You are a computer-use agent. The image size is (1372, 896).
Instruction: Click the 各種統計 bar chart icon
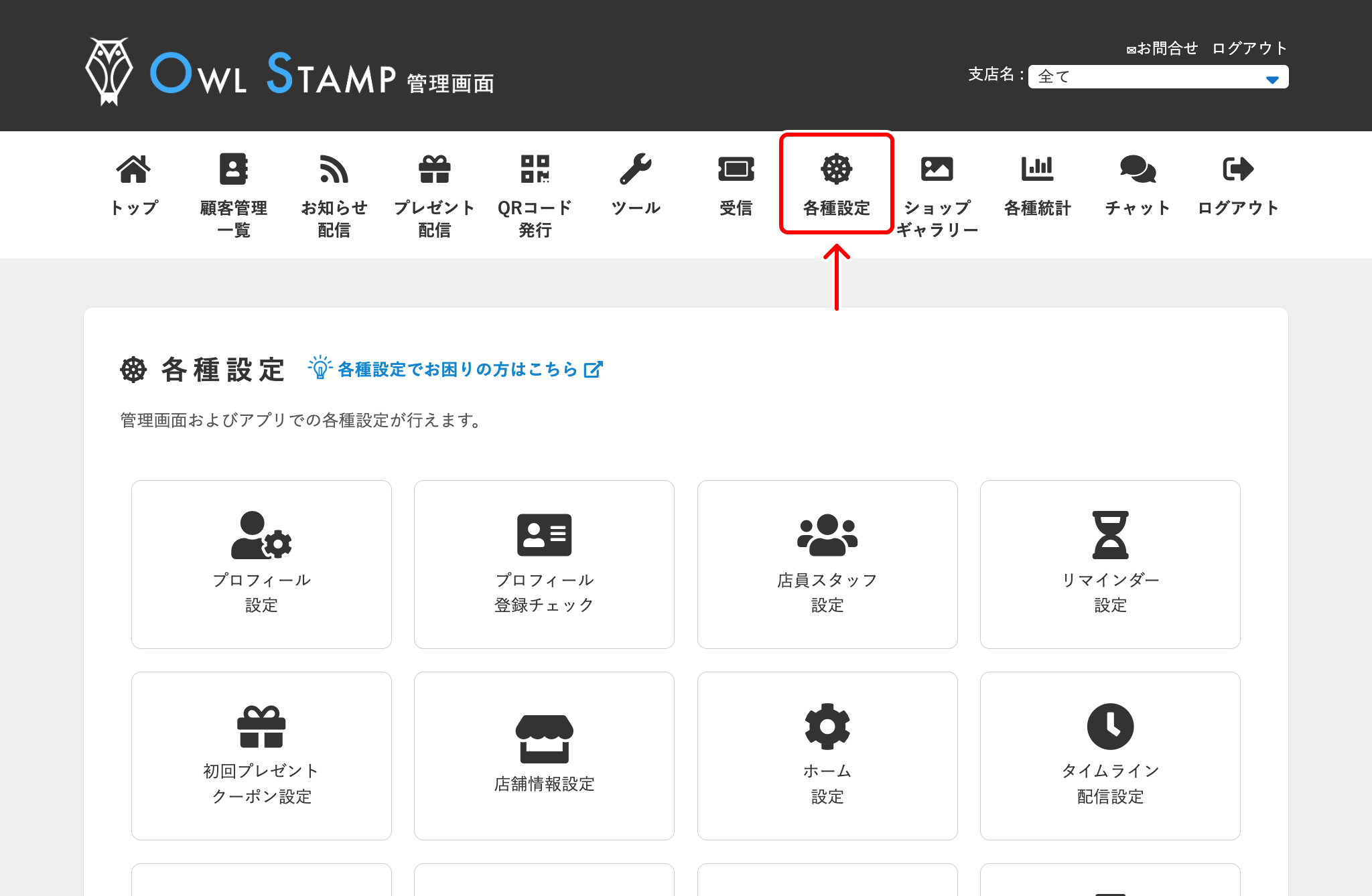coord(1038,169)
